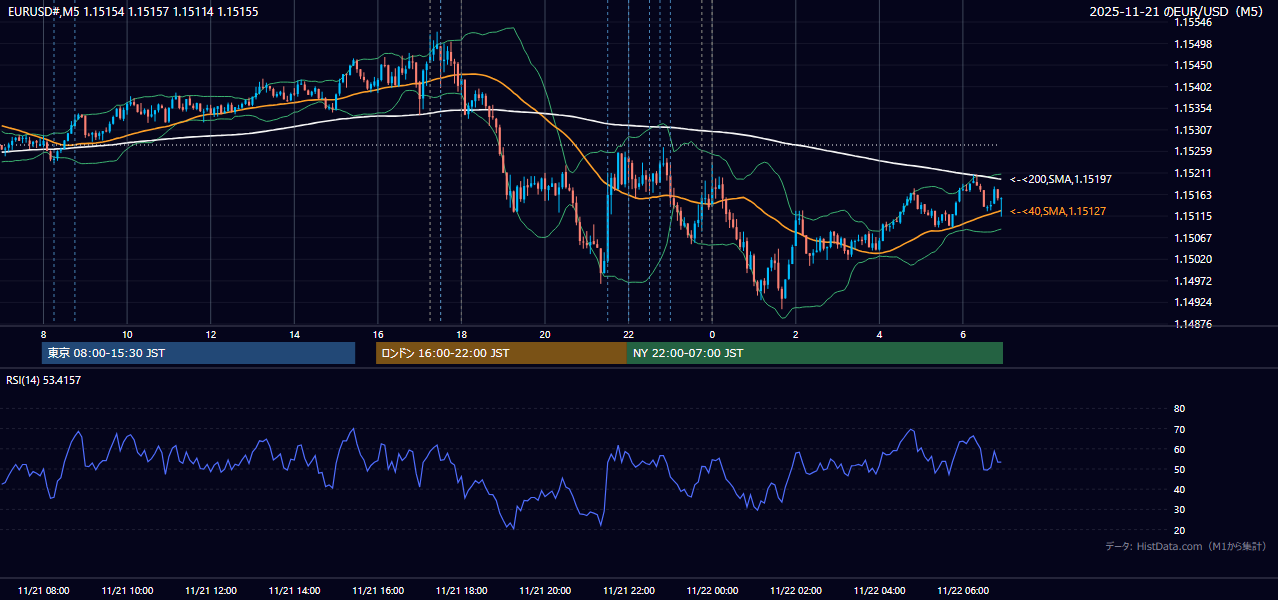The height and width of the screenshot is (600, 1278).
Task: Click RSI scale level 80
Action: [x=1179, y=409]
